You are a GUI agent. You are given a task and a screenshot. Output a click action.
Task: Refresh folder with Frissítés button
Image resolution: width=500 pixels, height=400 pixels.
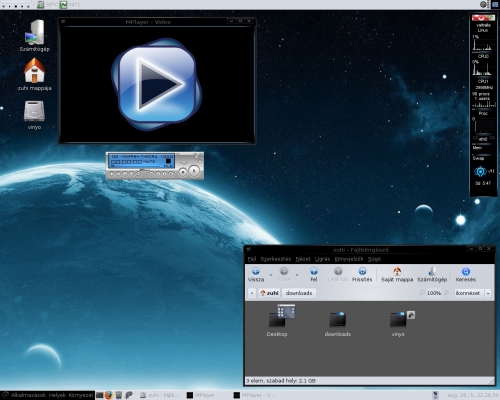click(362, 274)
